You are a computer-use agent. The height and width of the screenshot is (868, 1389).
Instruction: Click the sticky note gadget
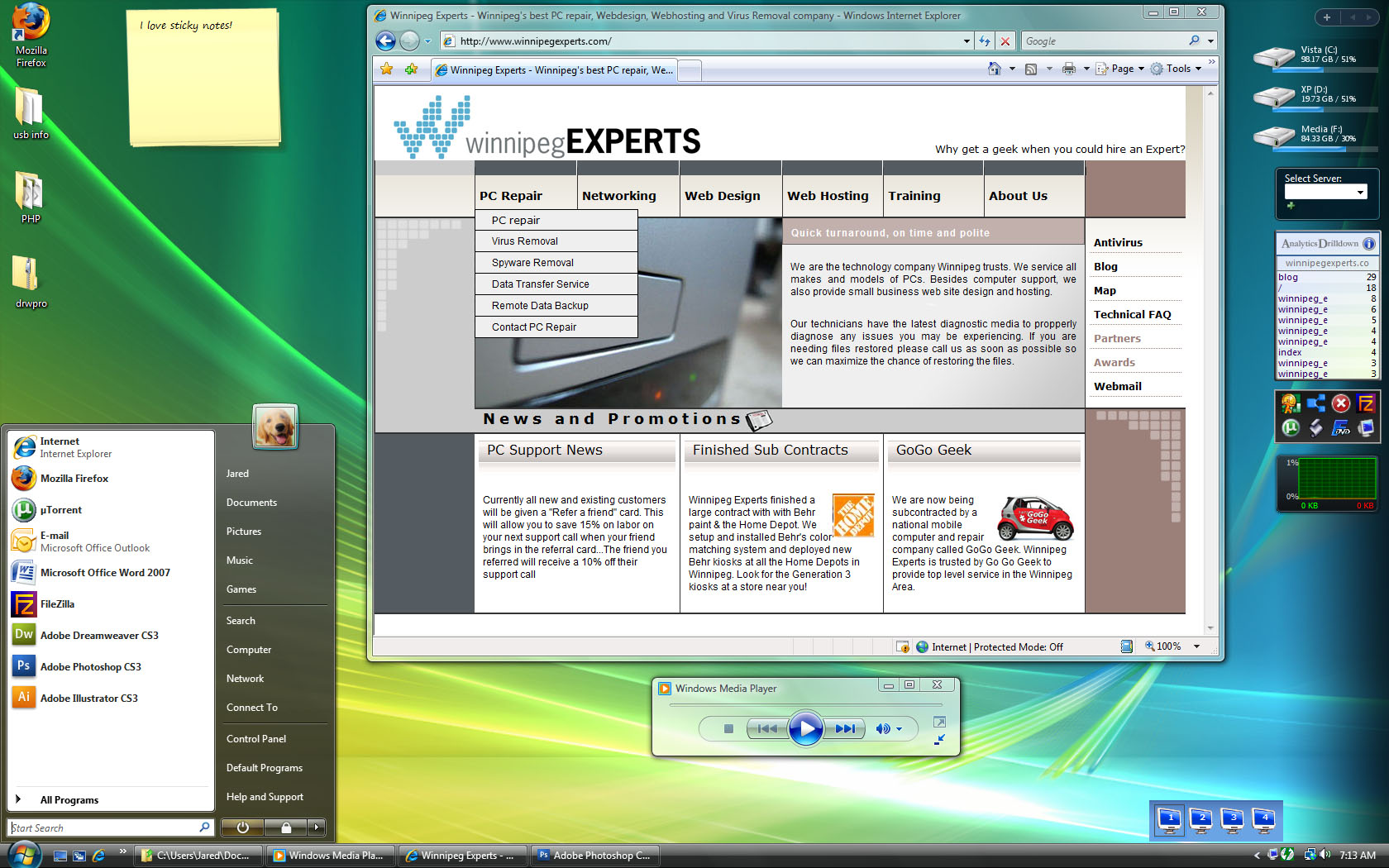pyautogui.click(x=203, y=77)
